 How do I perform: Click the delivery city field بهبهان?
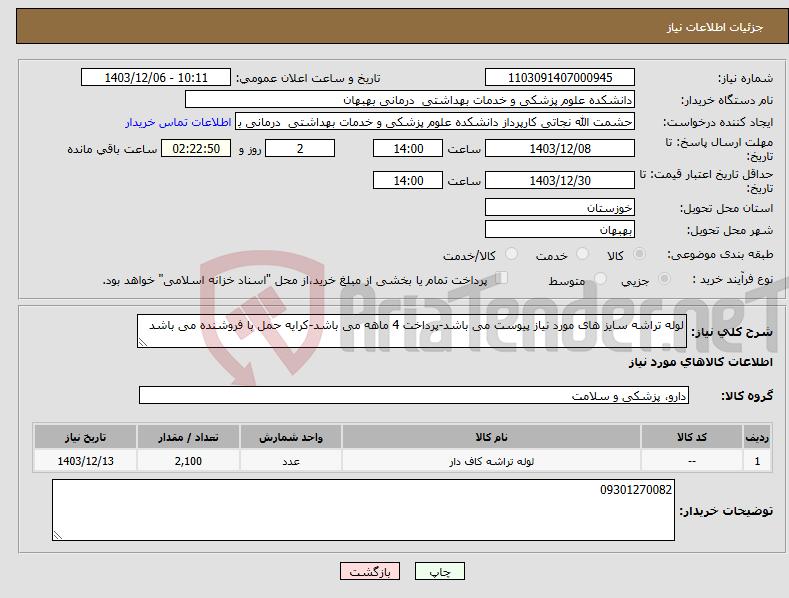pos(560,230)
